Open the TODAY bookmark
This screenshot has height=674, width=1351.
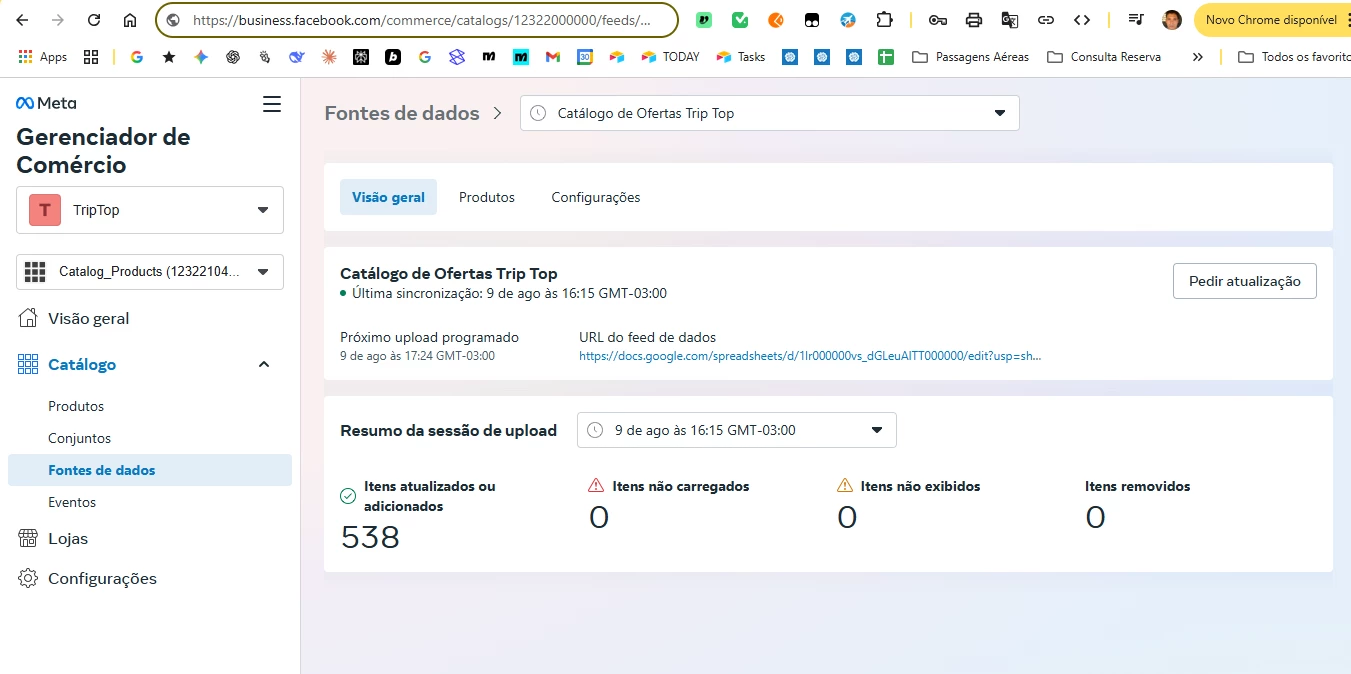(x=671, y=57)
